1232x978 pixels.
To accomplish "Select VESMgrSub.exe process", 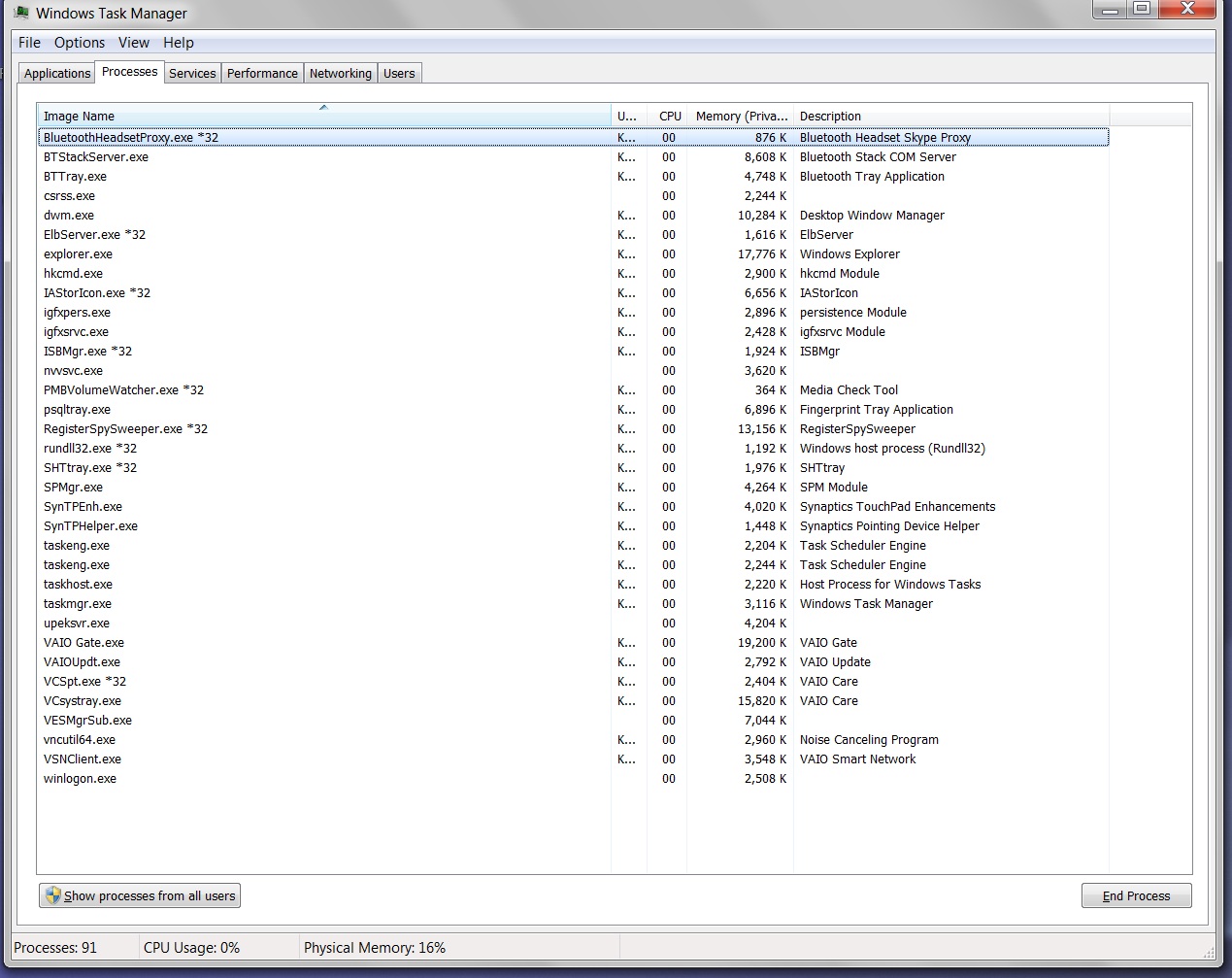I will point(573,721).
